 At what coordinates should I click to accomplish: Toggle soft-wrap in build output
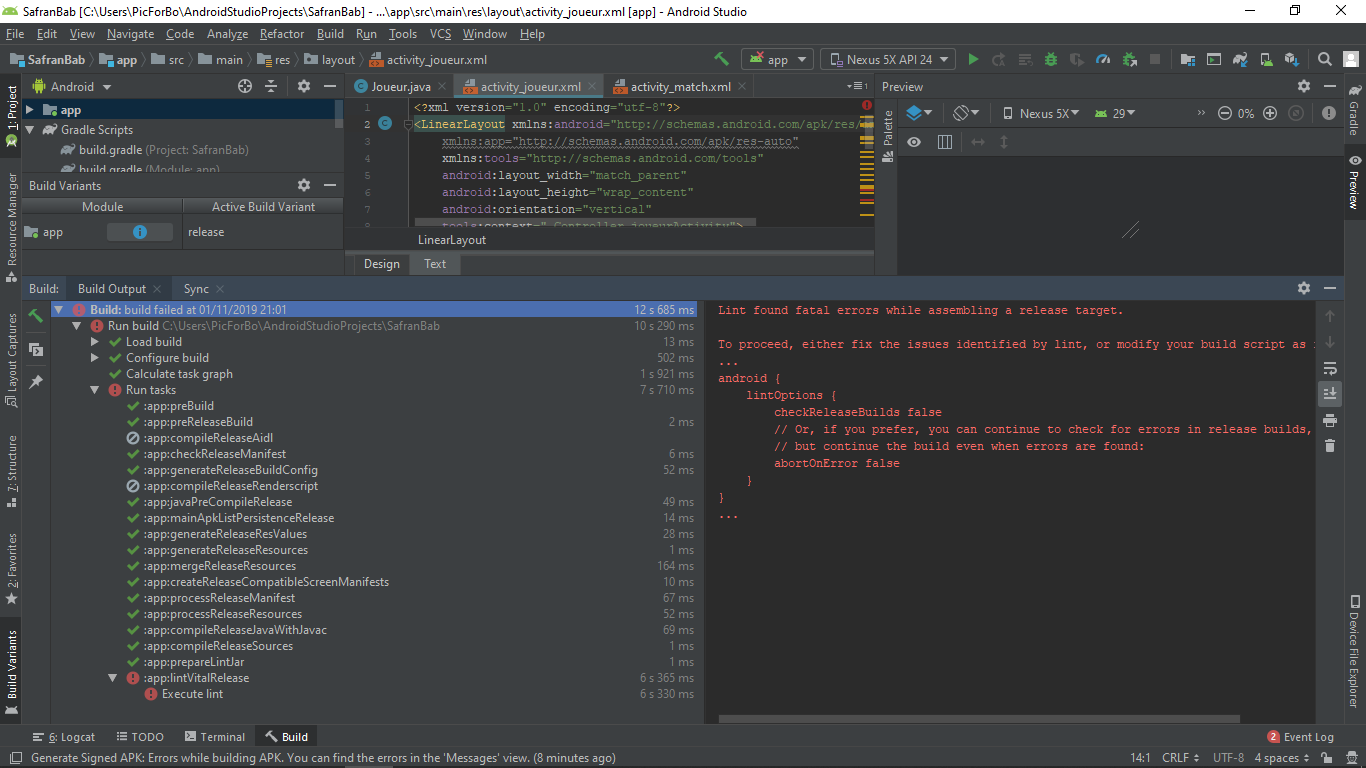[x=1329, y=367]
